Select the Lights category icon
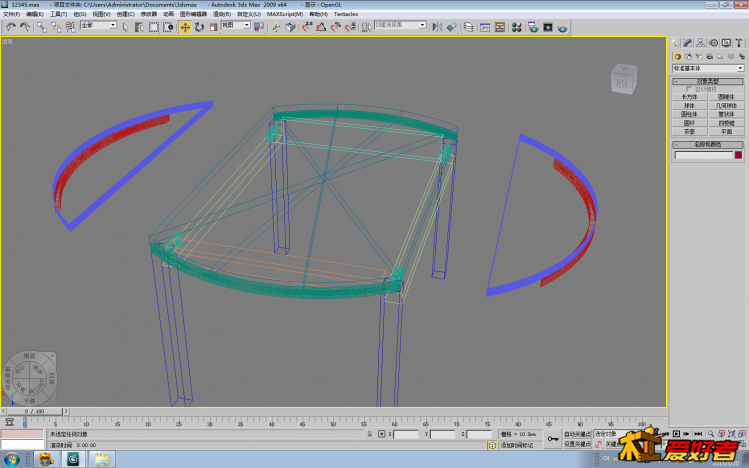Viewport: 749px width, 468px height. point(699,56)
